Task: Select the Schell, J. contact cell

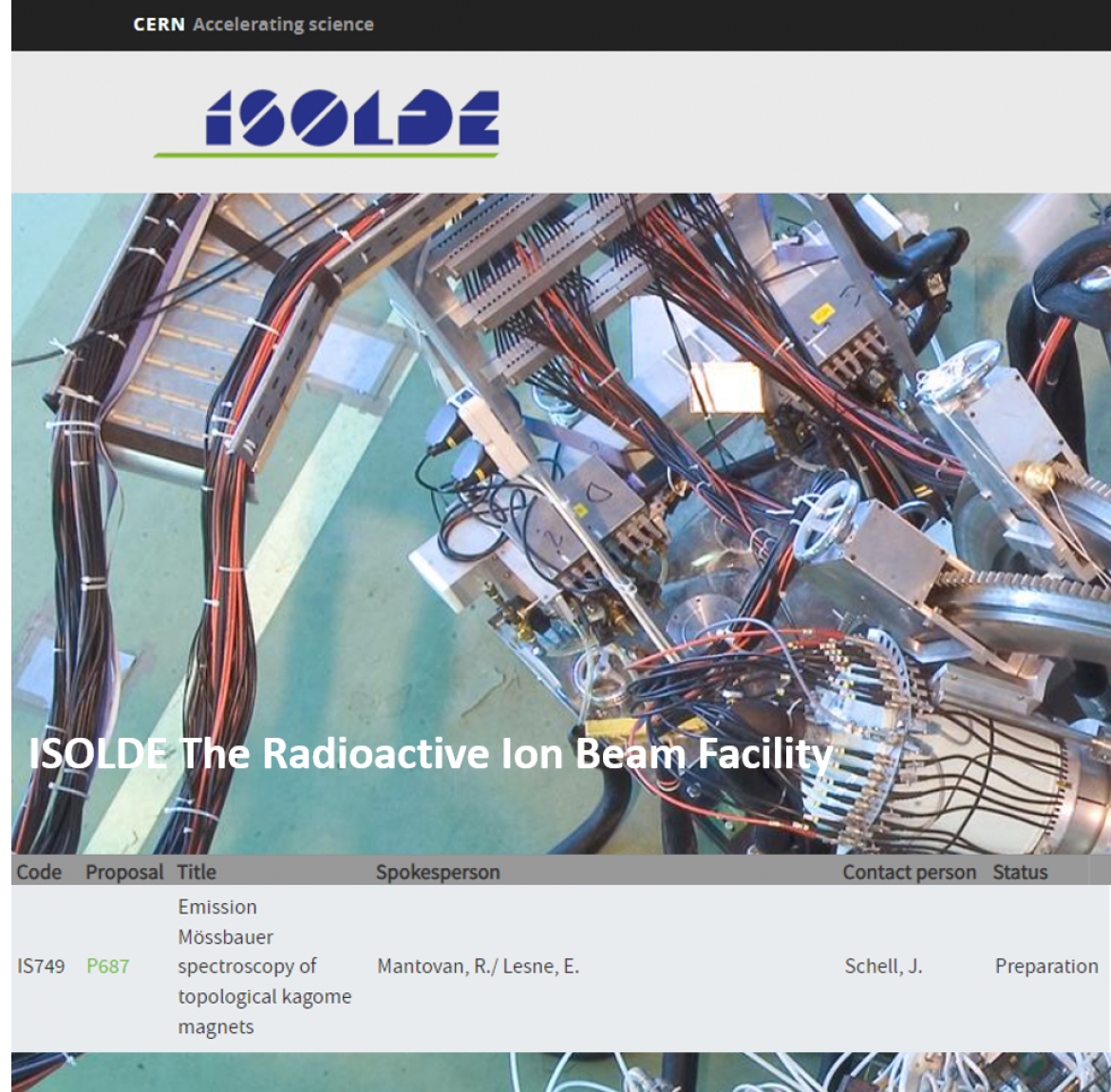Action: (x=883, y=967)
